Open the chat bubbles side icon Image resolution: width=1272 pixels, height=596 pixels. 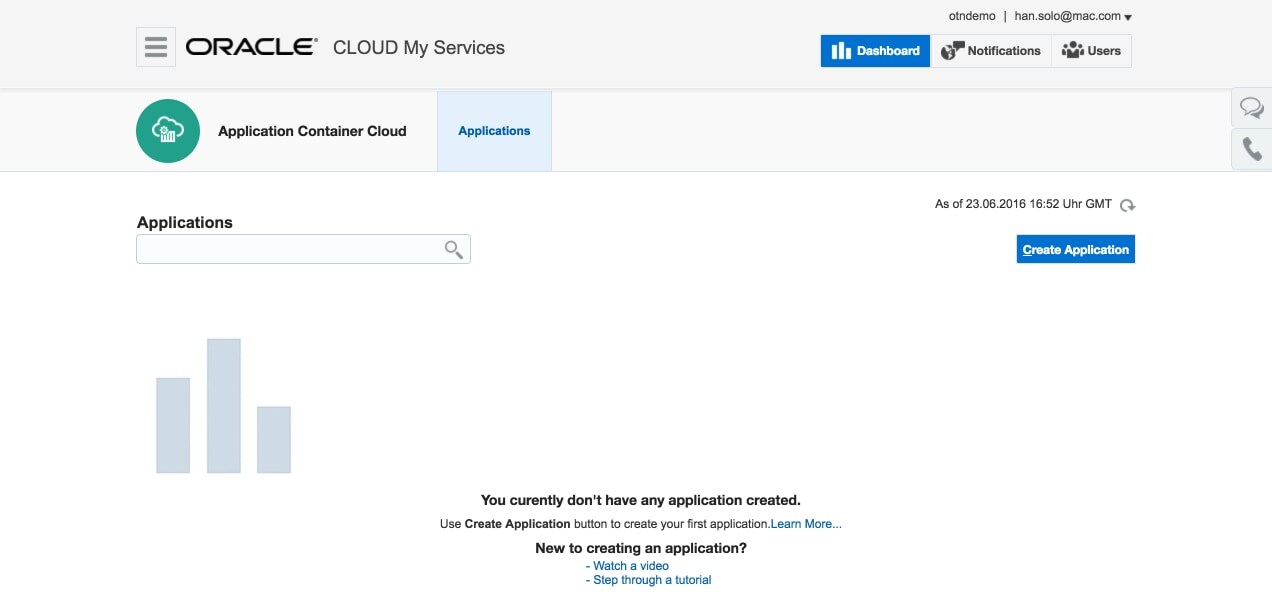[1251, 107]
